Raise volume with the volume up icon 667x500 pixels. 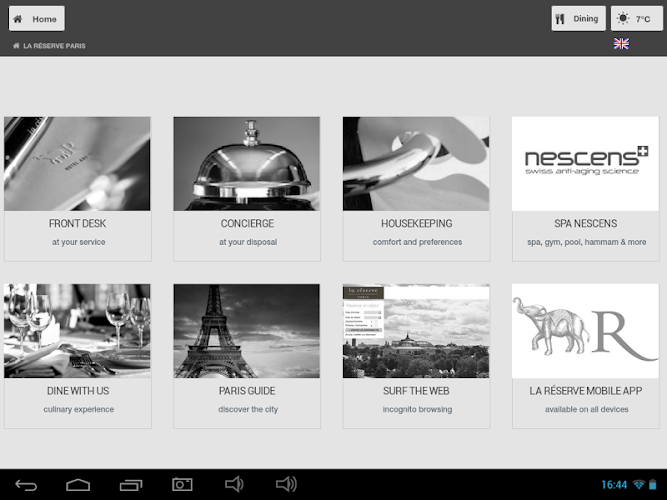(286, 484)
